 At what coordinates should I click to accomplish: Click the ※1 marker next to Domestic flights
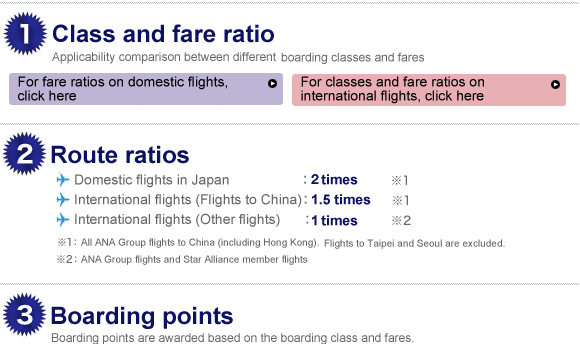[400, 180]
